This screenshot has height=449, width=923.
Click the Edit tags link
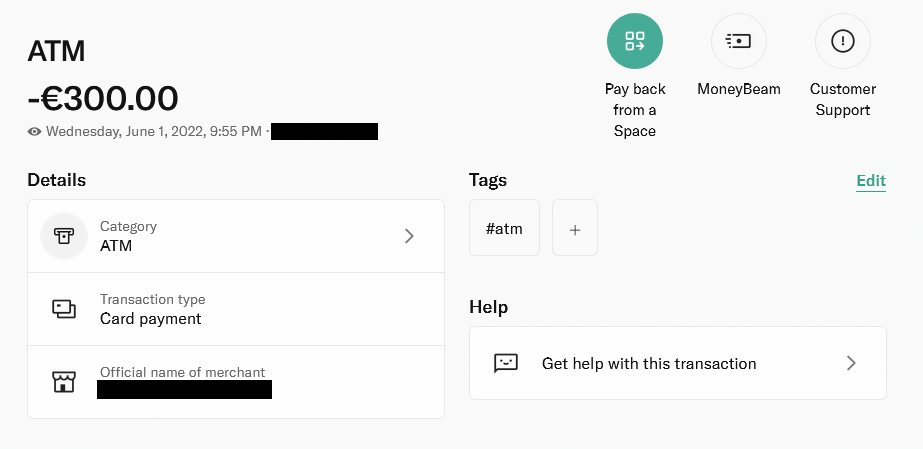(871, 181)
